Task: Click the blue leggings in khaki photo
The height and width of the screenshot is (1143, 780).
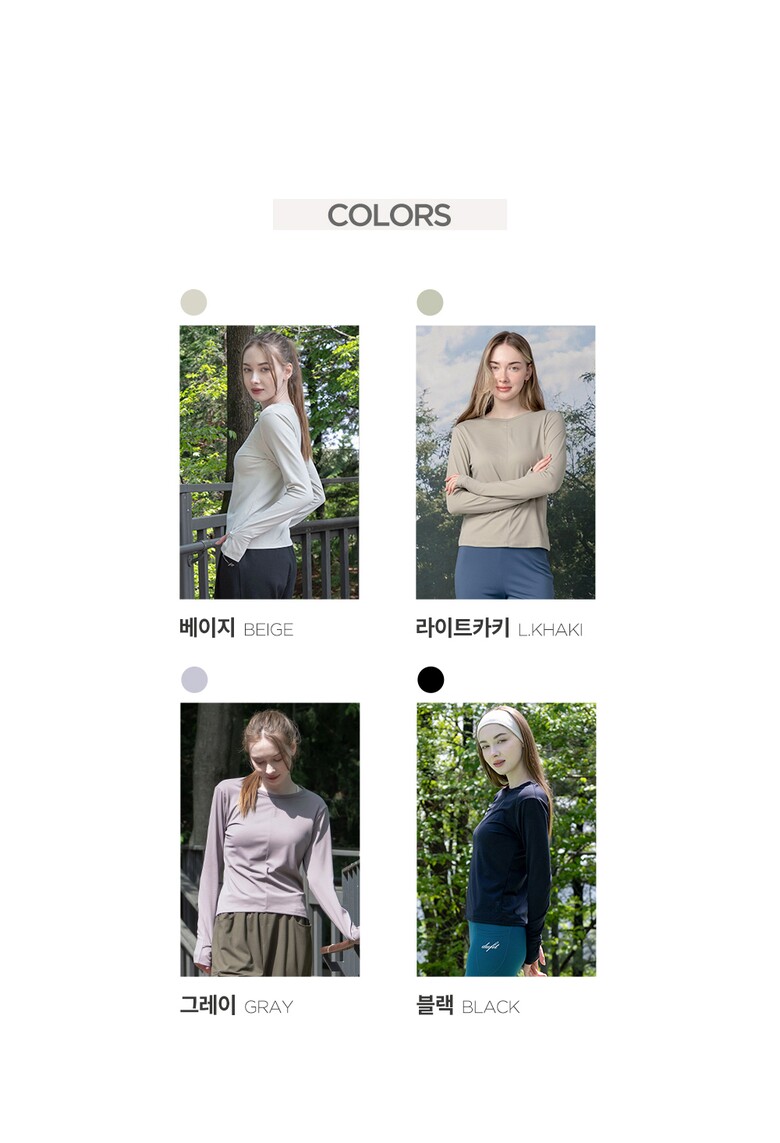Action: (503, 573)
